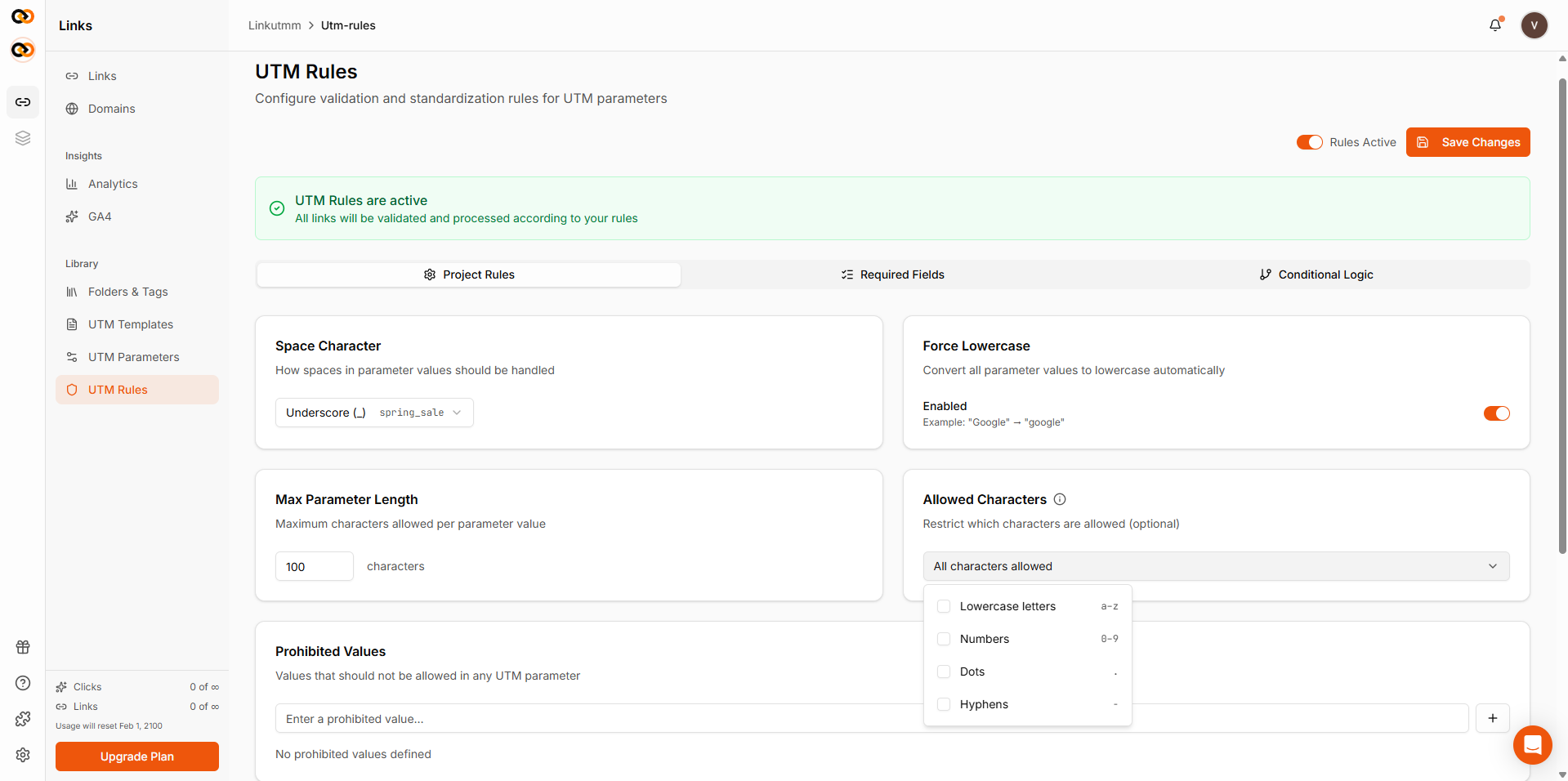The image size is (1568, 781).
Task: Click Save Changes button
Action: (x=1467, y=142)
